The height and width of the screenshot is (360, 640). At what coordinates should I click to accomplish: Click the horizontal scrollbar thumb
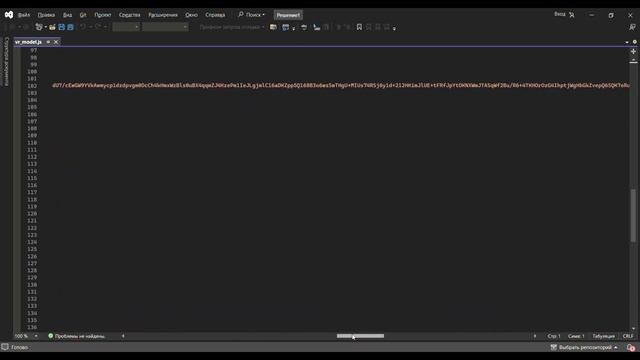(360, 336)
